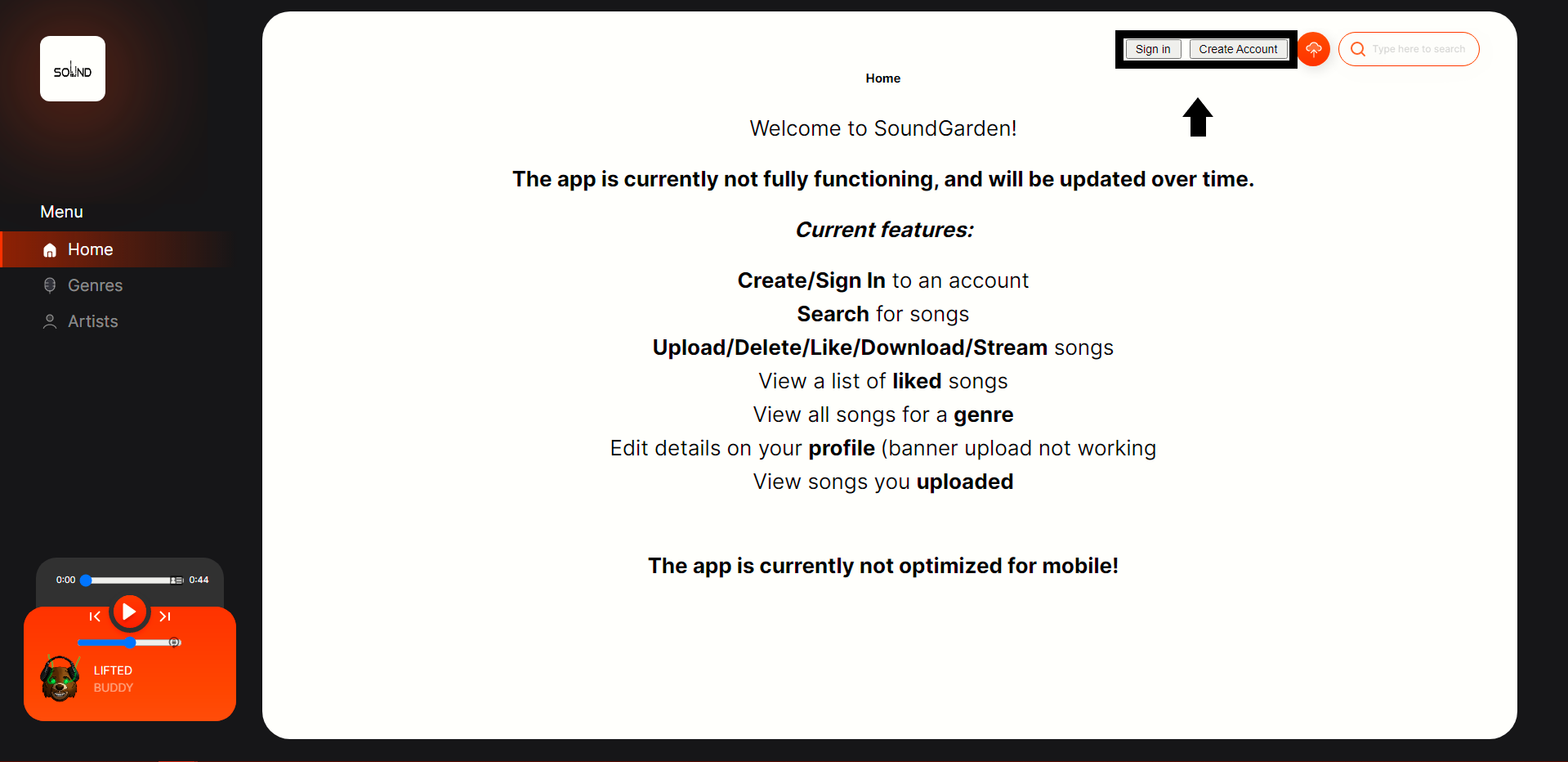Open Genres via its sidebar icon
Viewport: 1568px width, 762px height.
tap(49, 285)
